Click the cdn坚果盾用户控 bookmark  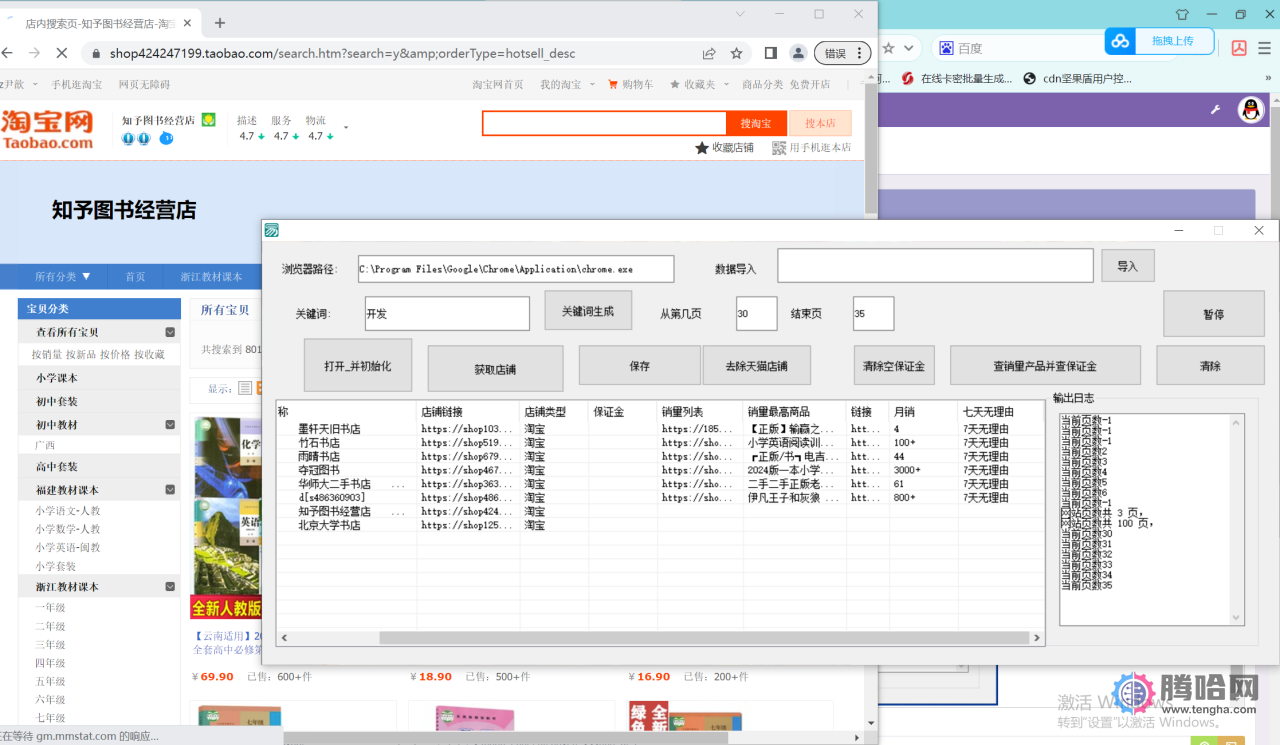pyautogui.click(x=1078, y=78)
